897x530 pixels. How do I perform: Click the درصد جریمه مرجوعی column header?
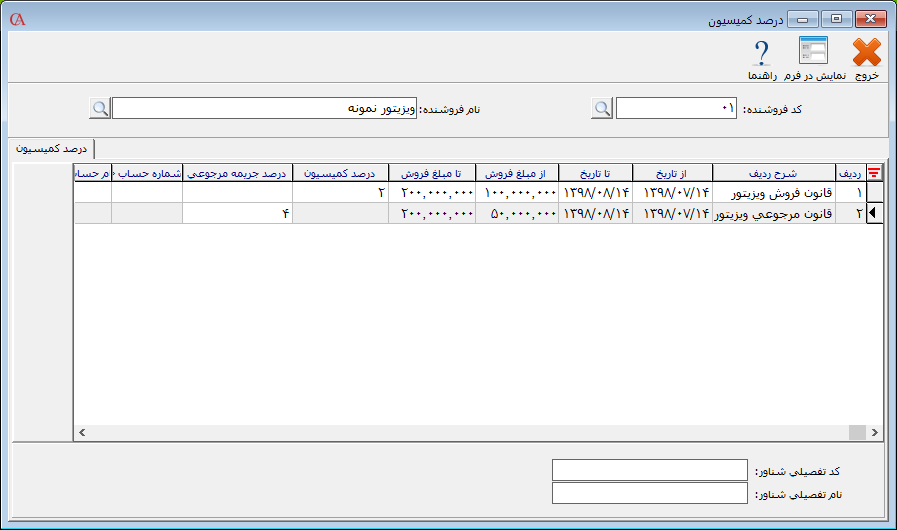click(x=237, y=173)
